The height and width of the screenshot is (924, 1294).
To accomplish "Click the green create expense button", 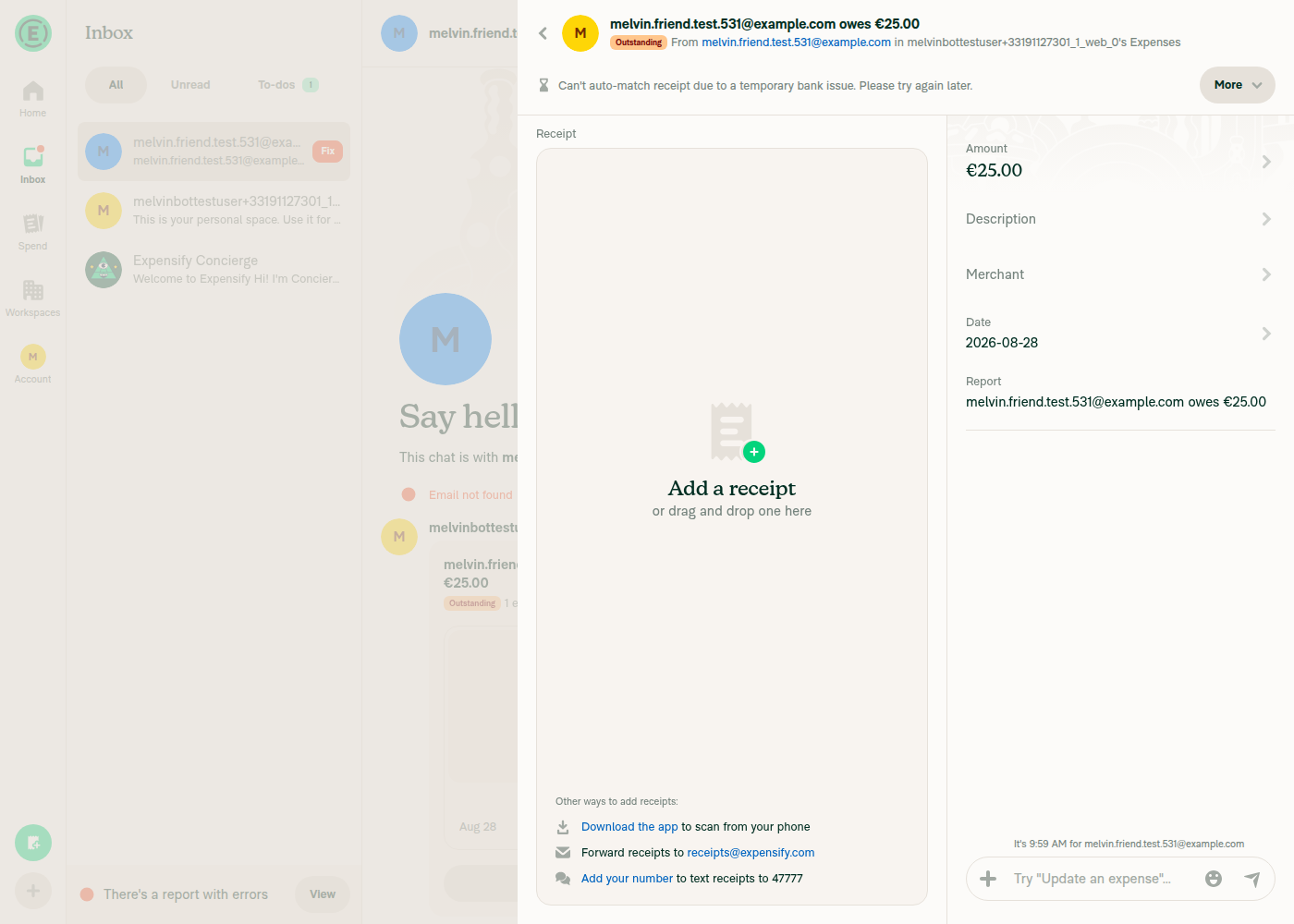I will pos(33,843).
